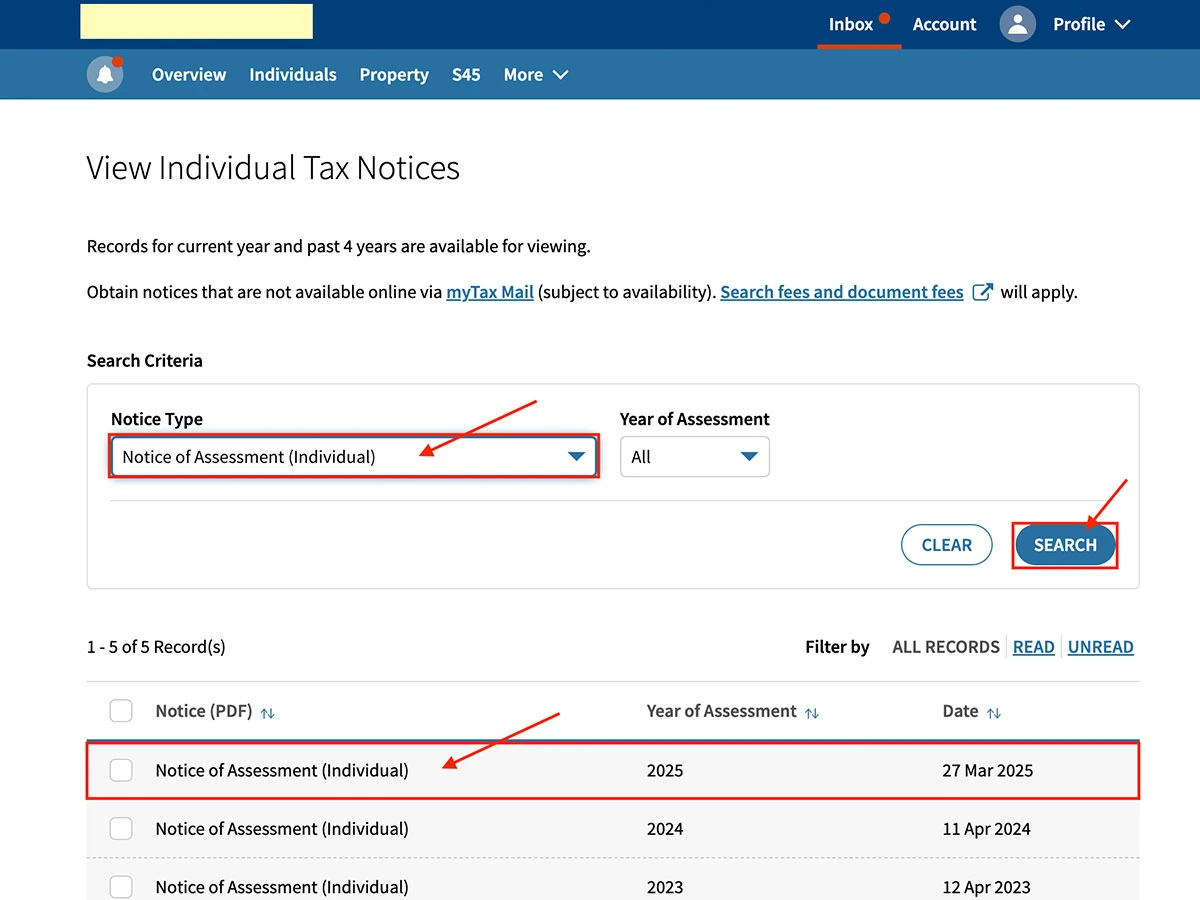Open the Inbox tab
This screenshot has width=1200, height=900.
click(x=851, y=24)
